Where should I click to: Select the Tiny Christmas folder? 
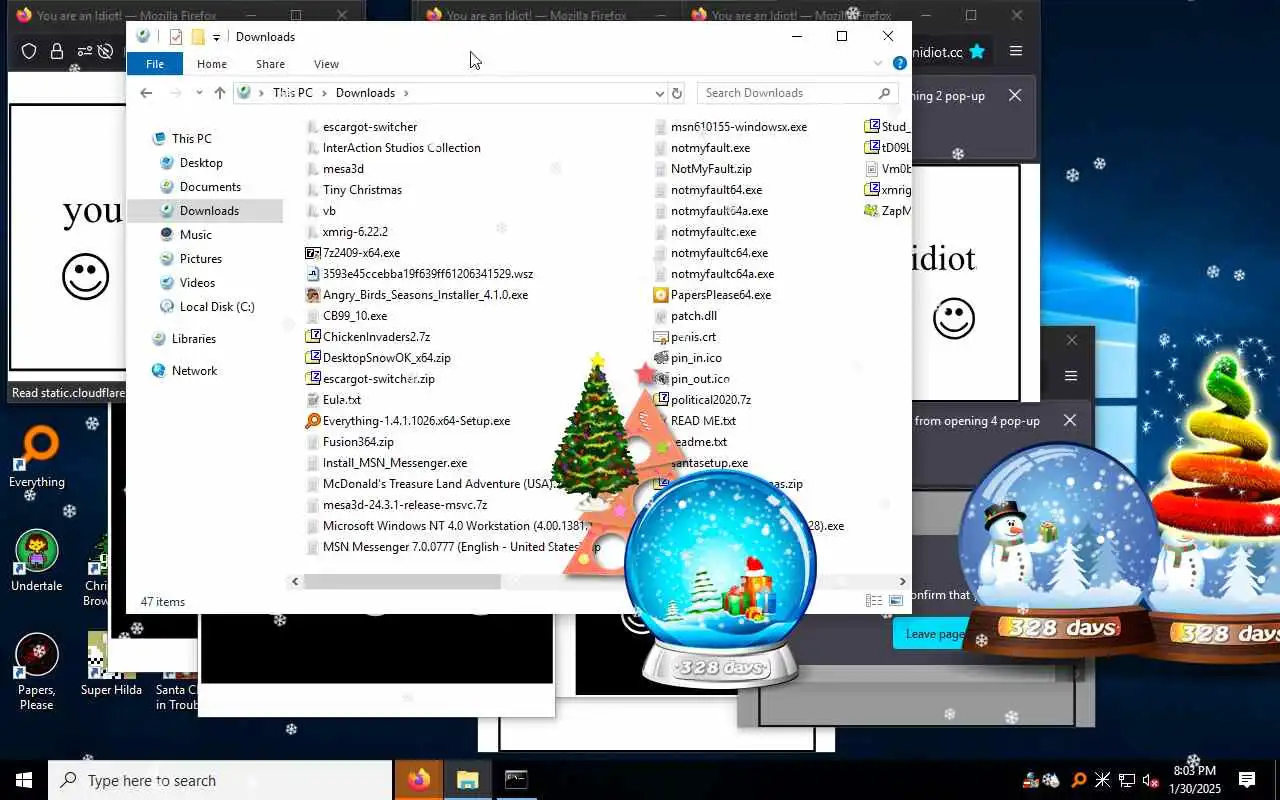[362, 190]
